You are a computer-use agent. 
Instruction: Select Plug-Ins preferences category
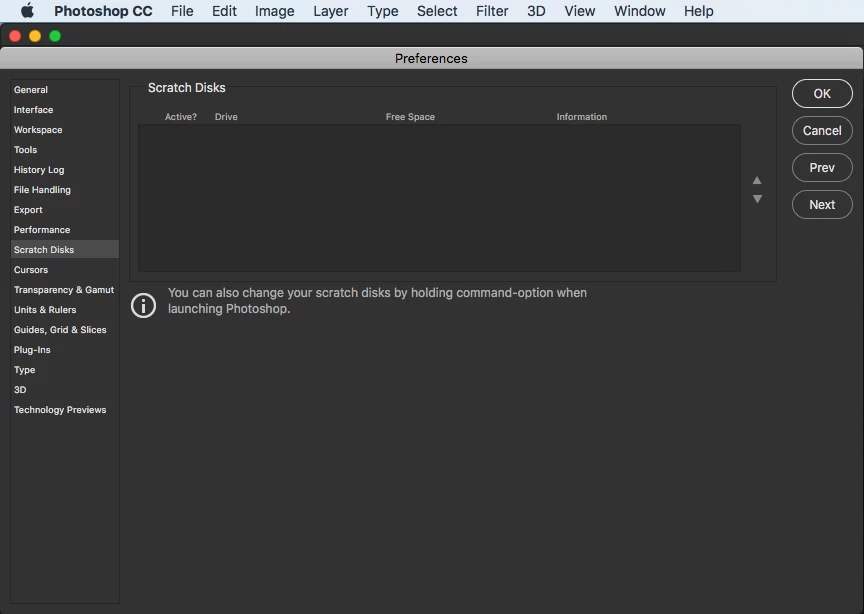(x=64, y=350)
